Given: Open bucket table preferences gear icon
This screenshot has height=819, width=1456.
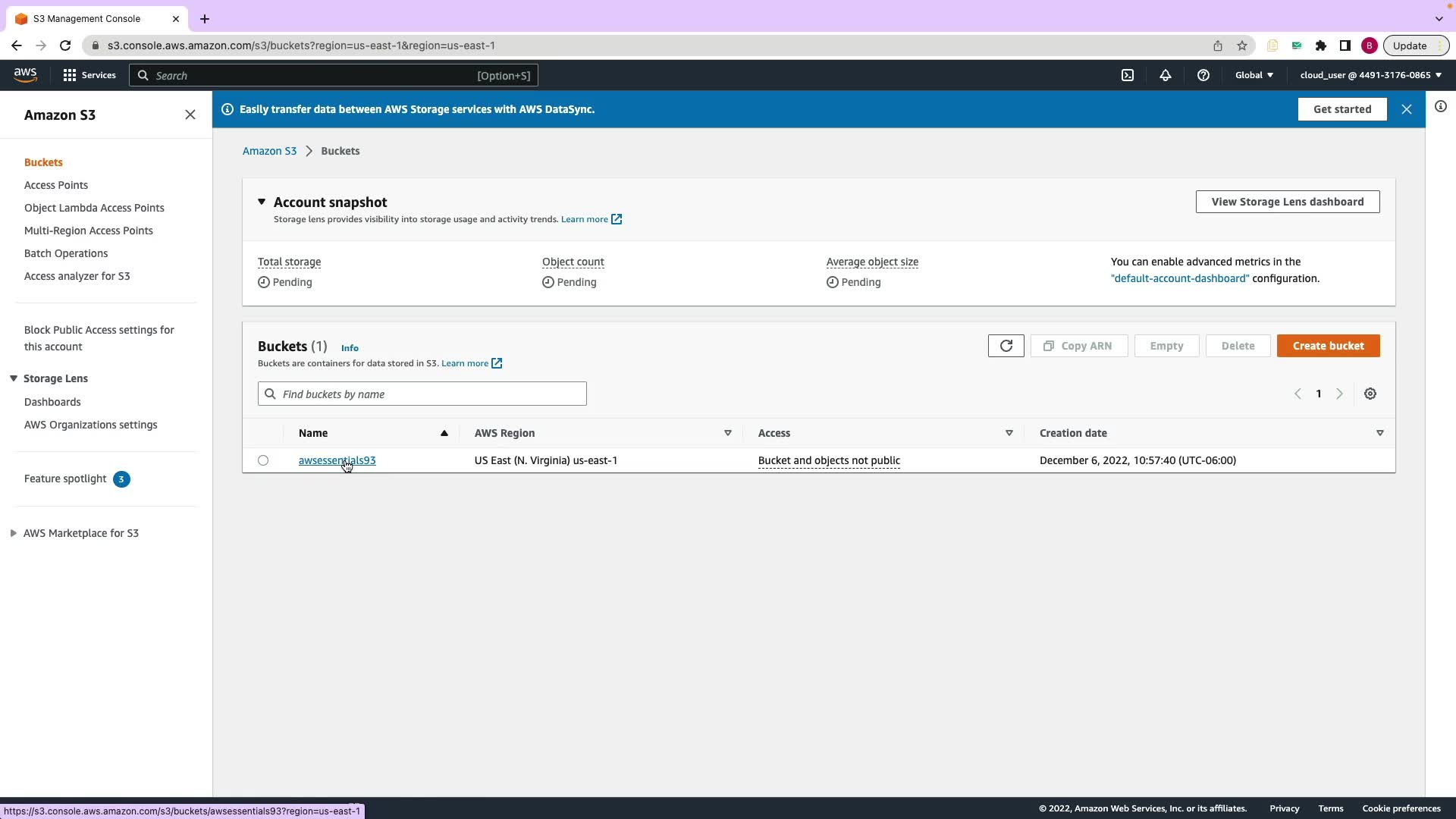Looking at the screenshot, I should [x=1370, y=394].
